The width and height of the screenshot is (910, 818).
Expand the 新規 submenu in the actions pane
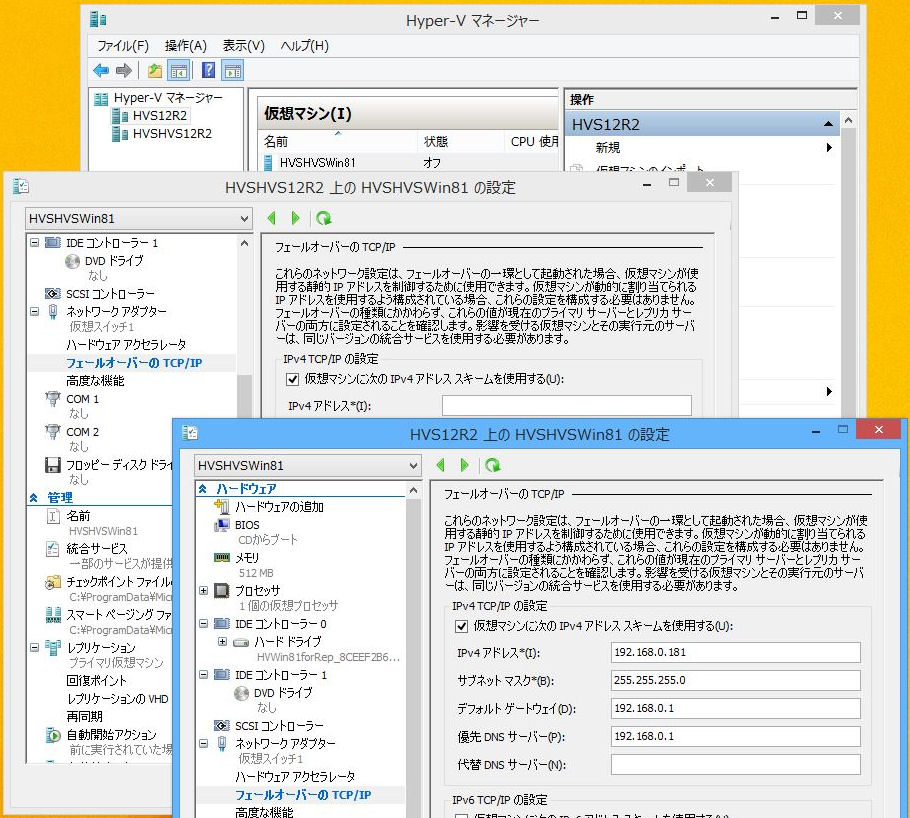(x=829, y=147)
